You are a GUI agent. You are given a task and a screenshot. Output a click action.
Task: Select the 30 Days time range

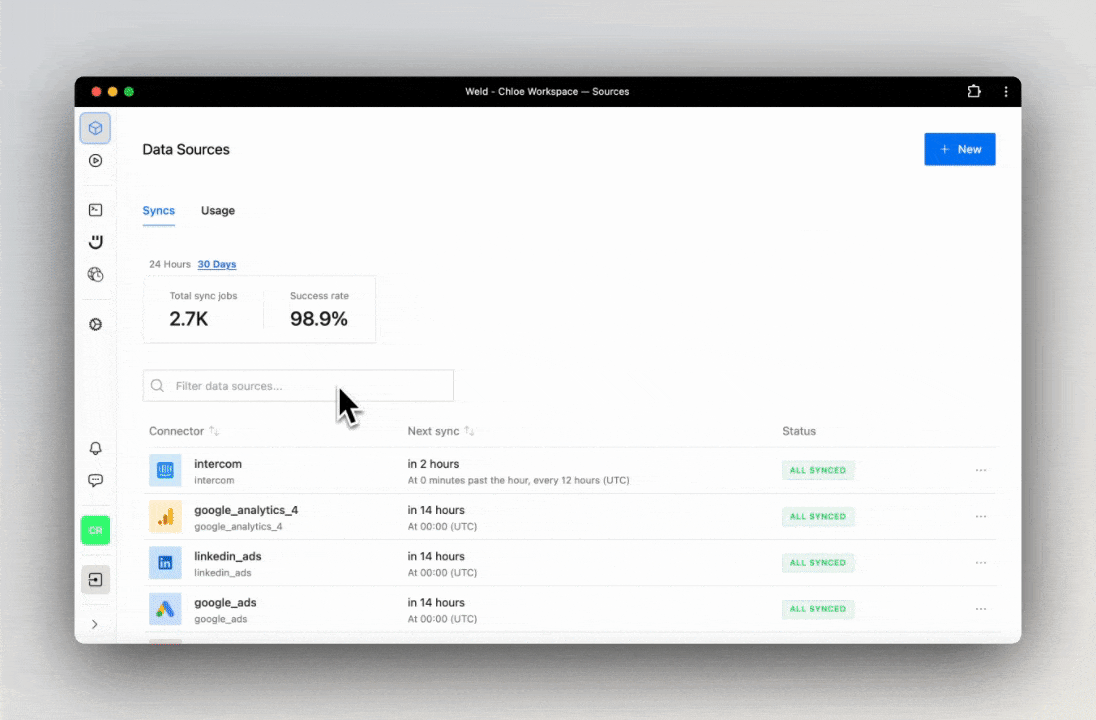tap(217, 264)
